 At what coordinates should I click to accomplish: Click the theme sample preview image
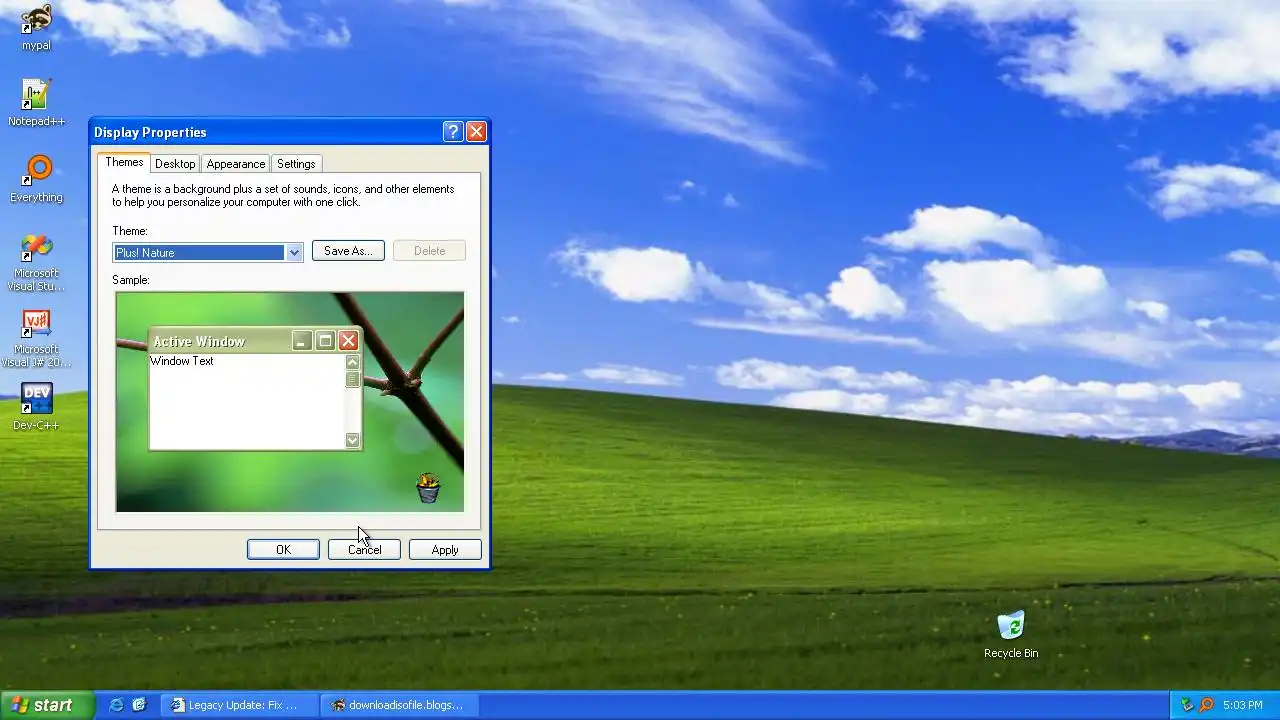click(290, 402)
